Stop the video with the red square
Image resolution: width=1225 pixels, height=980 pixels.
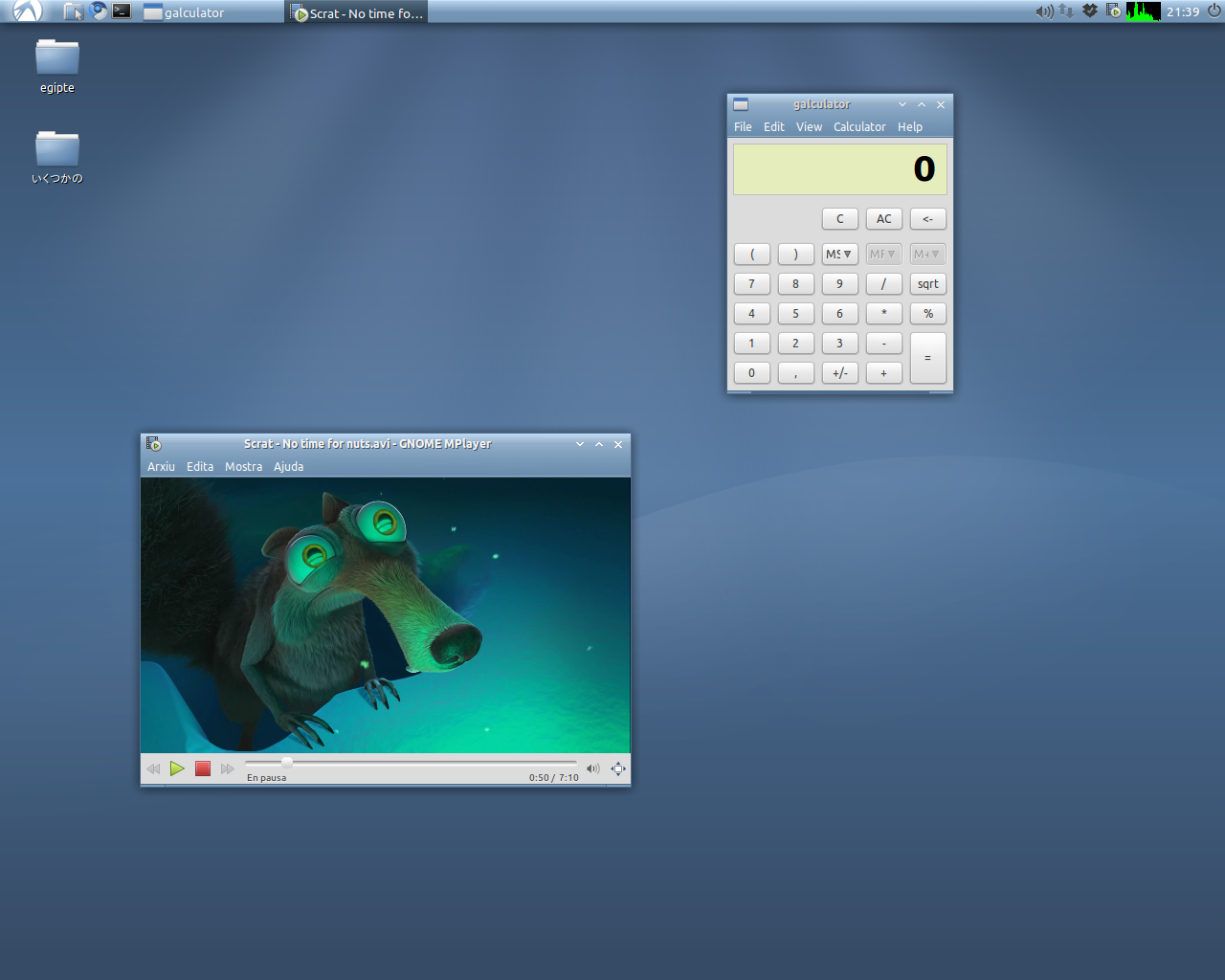tap(203, 768)
